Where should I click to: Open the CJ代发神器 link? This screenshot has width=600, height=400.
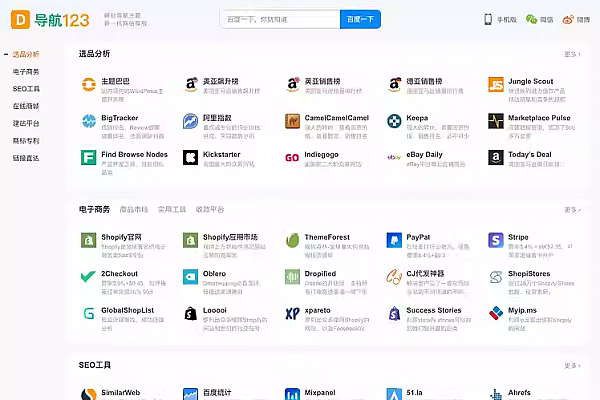pyautogui.click(x=425, y=273)
